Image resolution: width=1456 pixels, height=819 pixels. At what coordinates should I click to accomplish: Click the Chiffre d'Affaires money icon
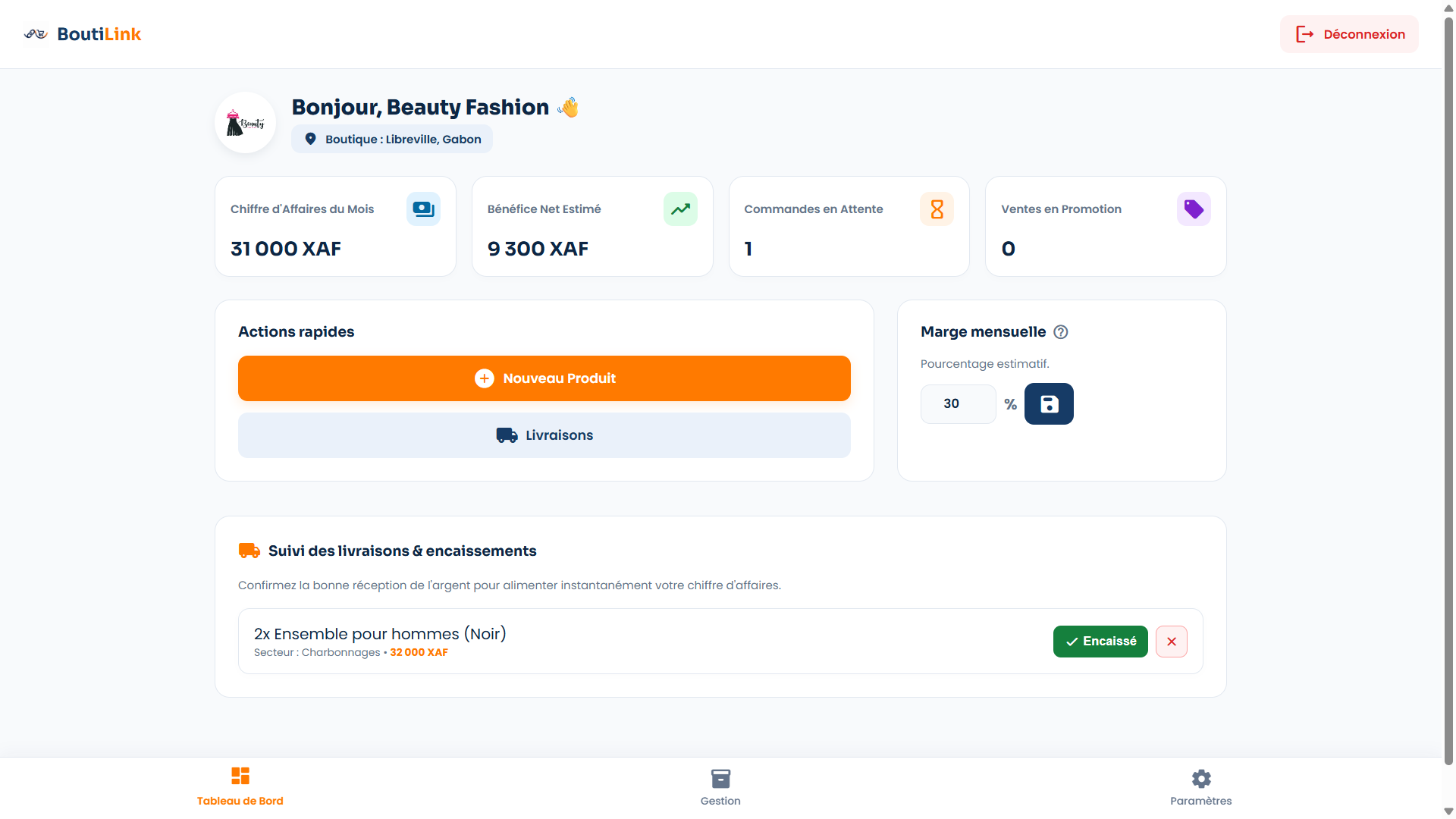(x=423, y=209)
